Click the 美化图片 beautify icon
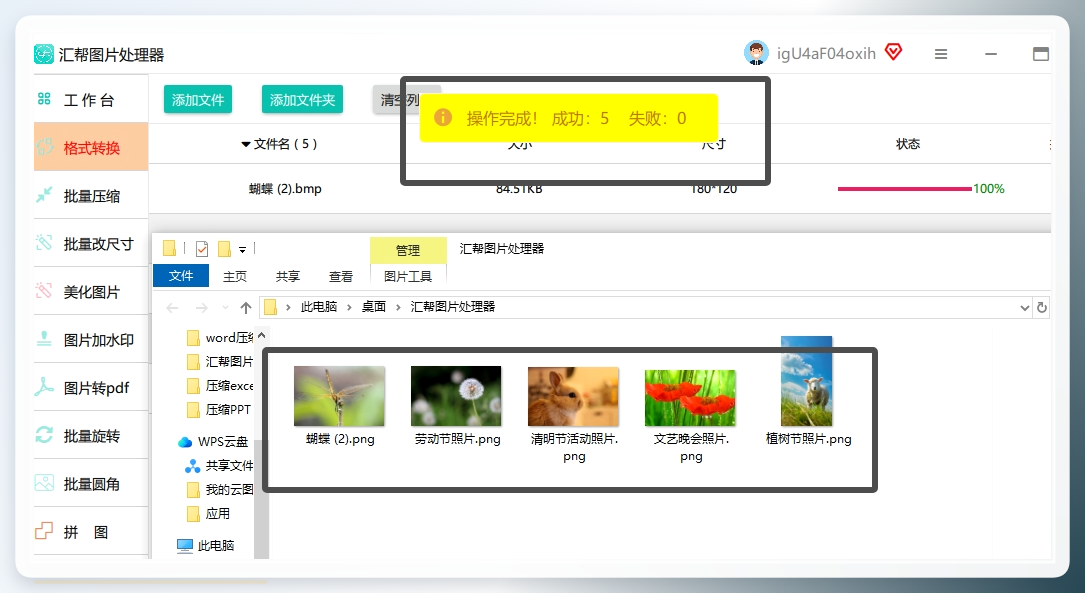This screenshot has width=1085, height=593. [x=44, y=291]
